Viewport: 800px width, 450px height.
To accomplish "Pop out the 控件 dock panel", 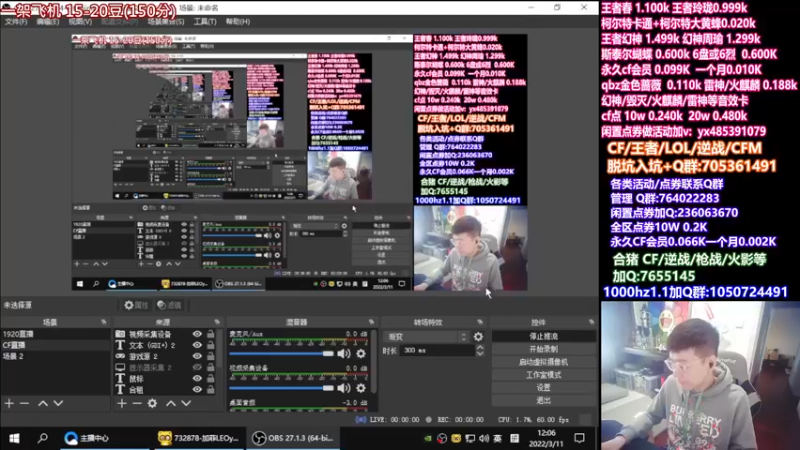I will [x=591, y=322].
